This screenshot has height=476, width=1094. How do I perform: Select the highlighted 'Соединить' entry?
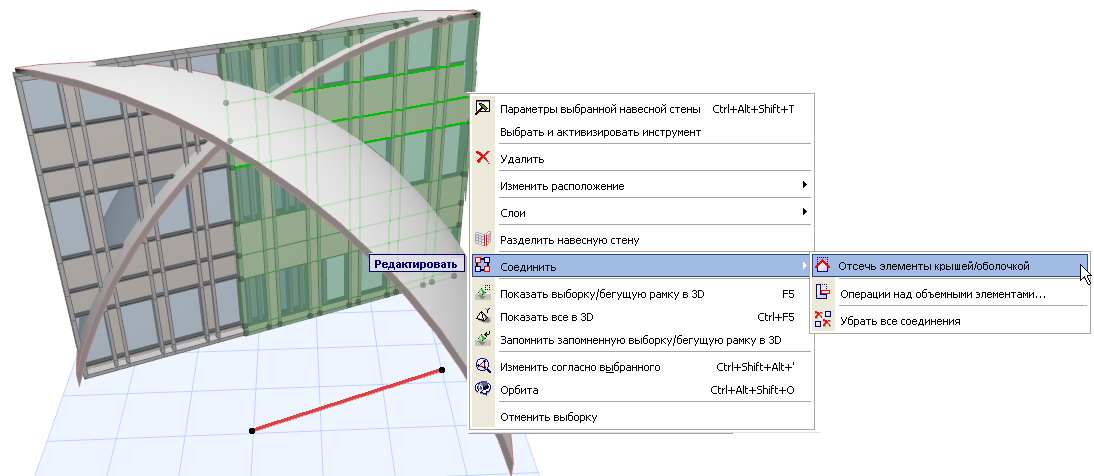(x=643, y=266)
